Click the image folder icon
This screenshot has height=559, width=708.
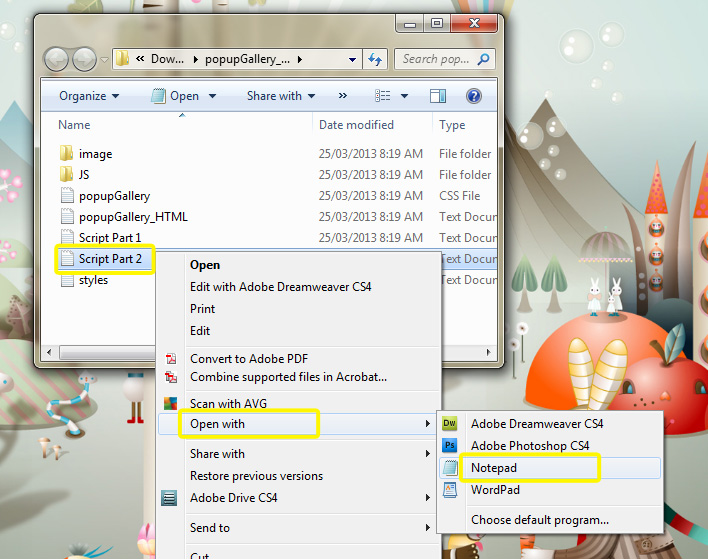click(67, 154)
